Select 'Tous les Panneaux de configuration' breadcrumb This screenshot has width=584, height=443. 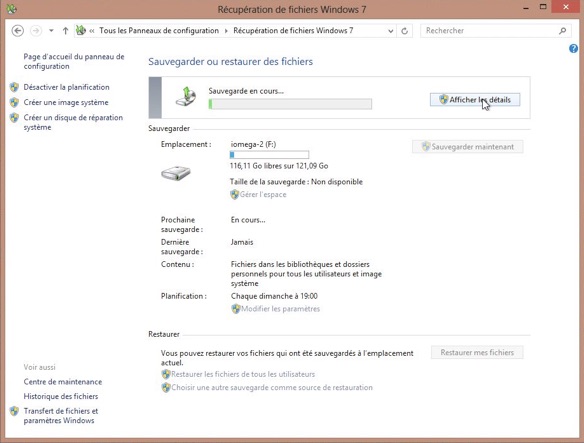pos(159,31)
